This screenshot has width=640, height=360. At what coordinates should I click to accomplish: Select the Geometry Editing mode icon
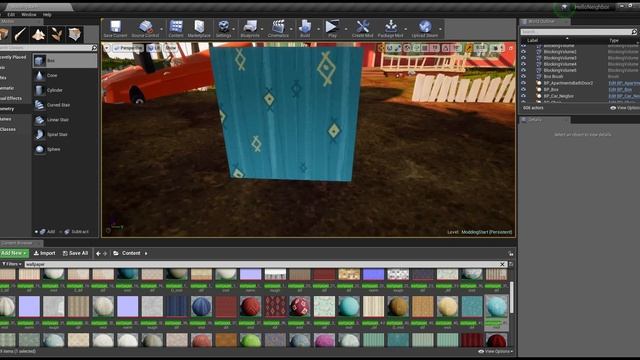[75, 34]
